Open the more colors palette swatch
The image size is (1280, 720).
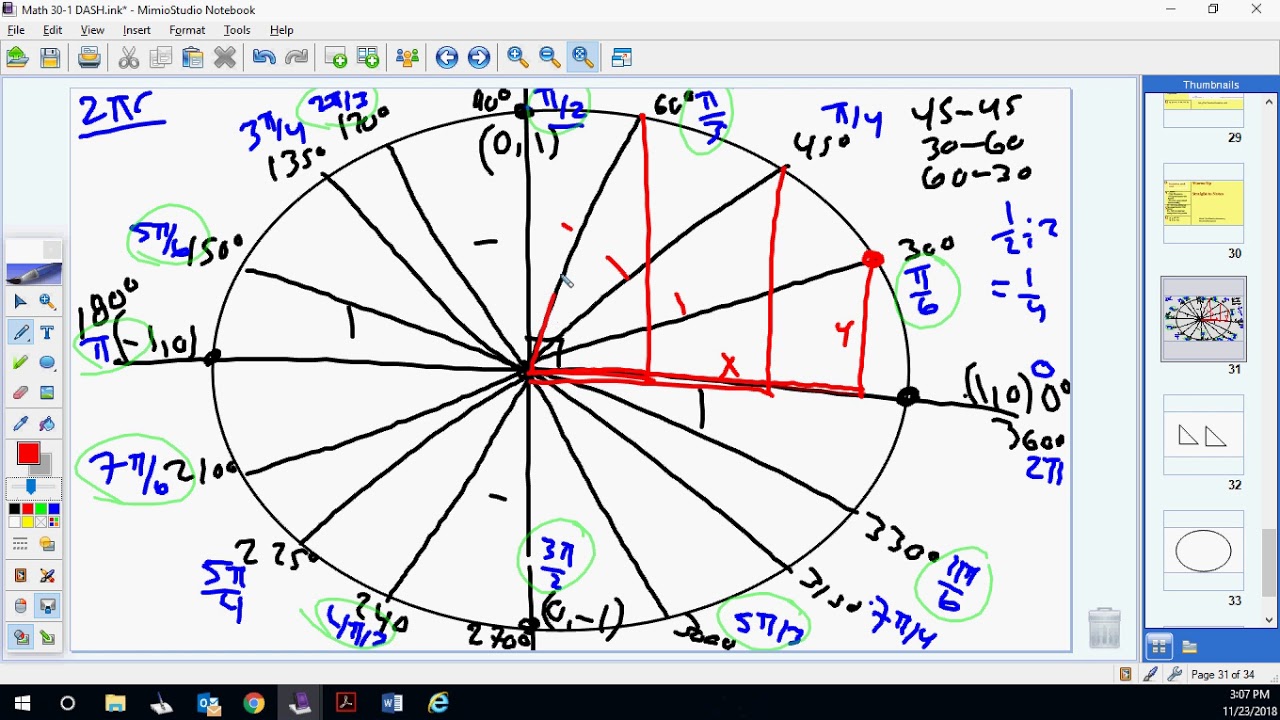click(x=54, y=522)
